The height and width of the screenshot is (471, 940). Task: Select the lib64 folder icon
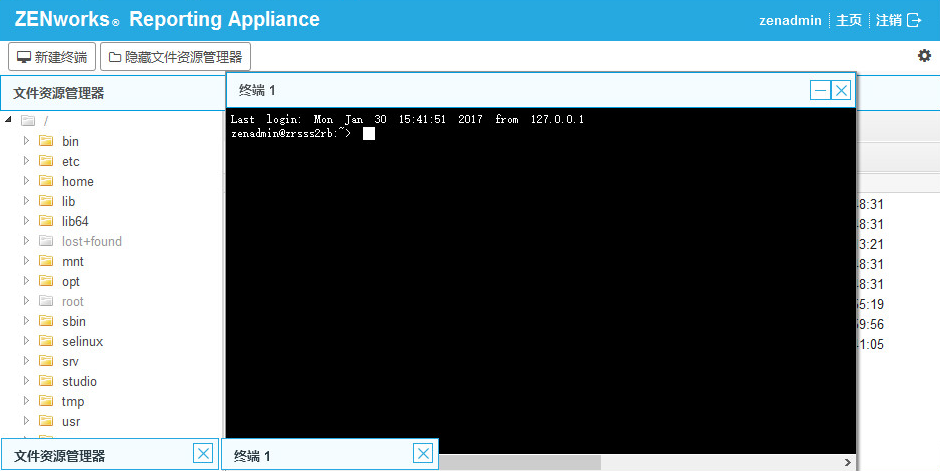[46, 221]
